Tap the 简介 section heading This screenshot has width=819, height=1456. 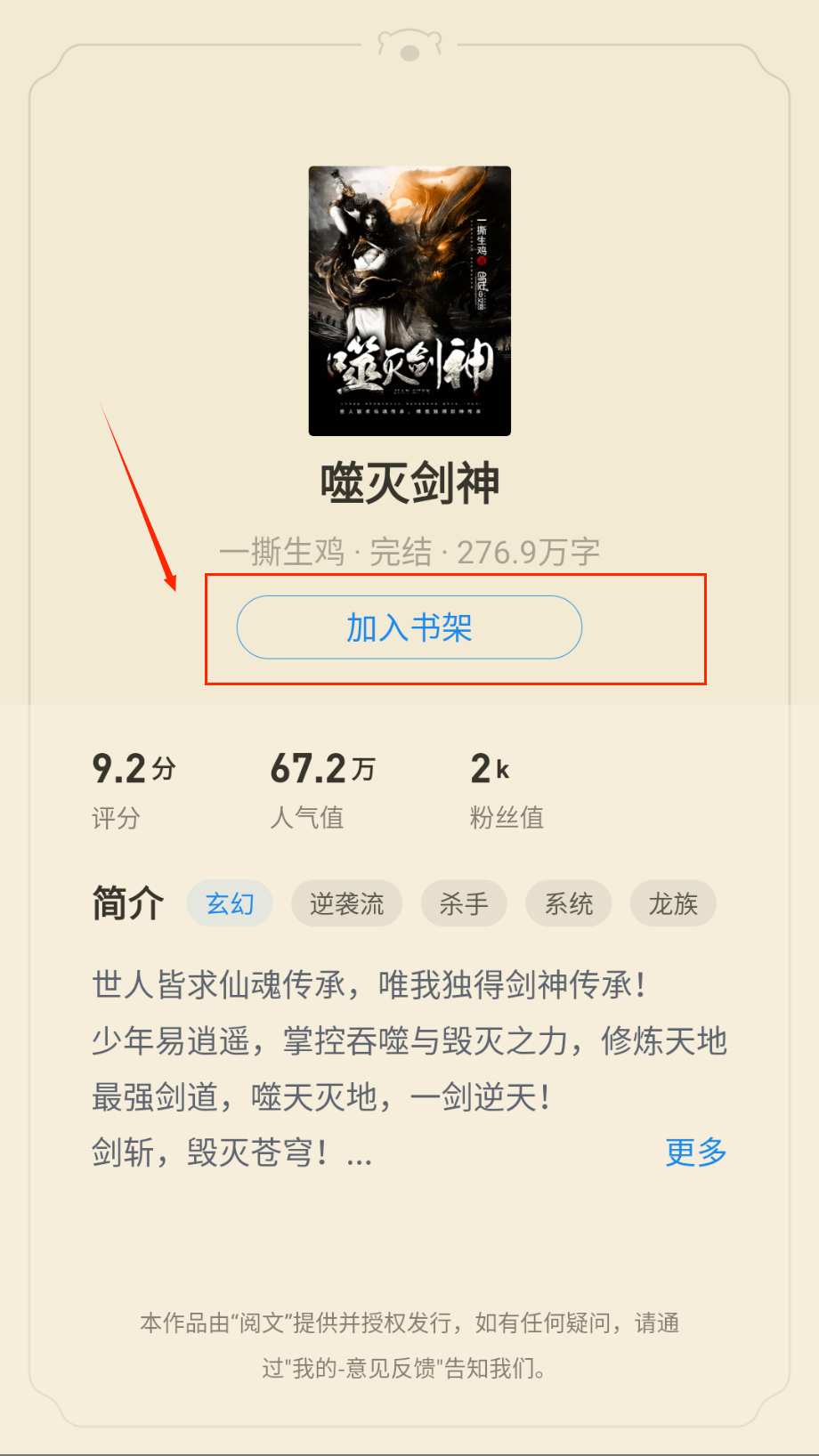[x=128, y=903]
